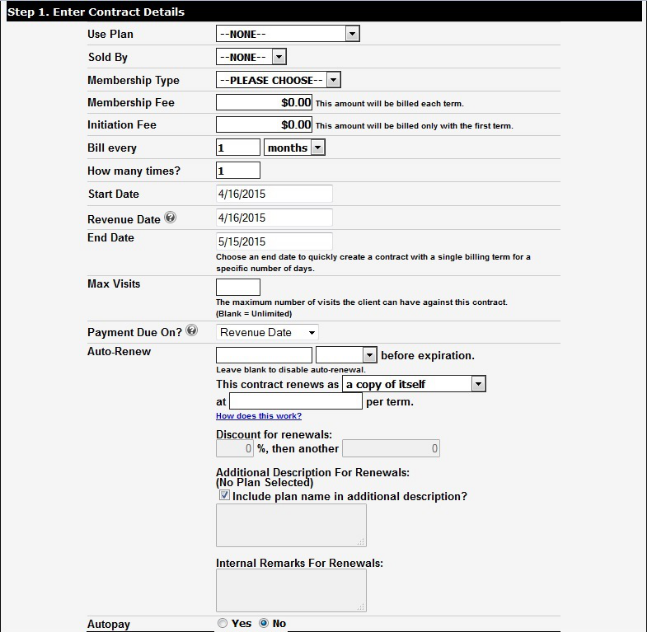Click the '(Blank = Unlimited)' hint text

[x=254, y=314]
